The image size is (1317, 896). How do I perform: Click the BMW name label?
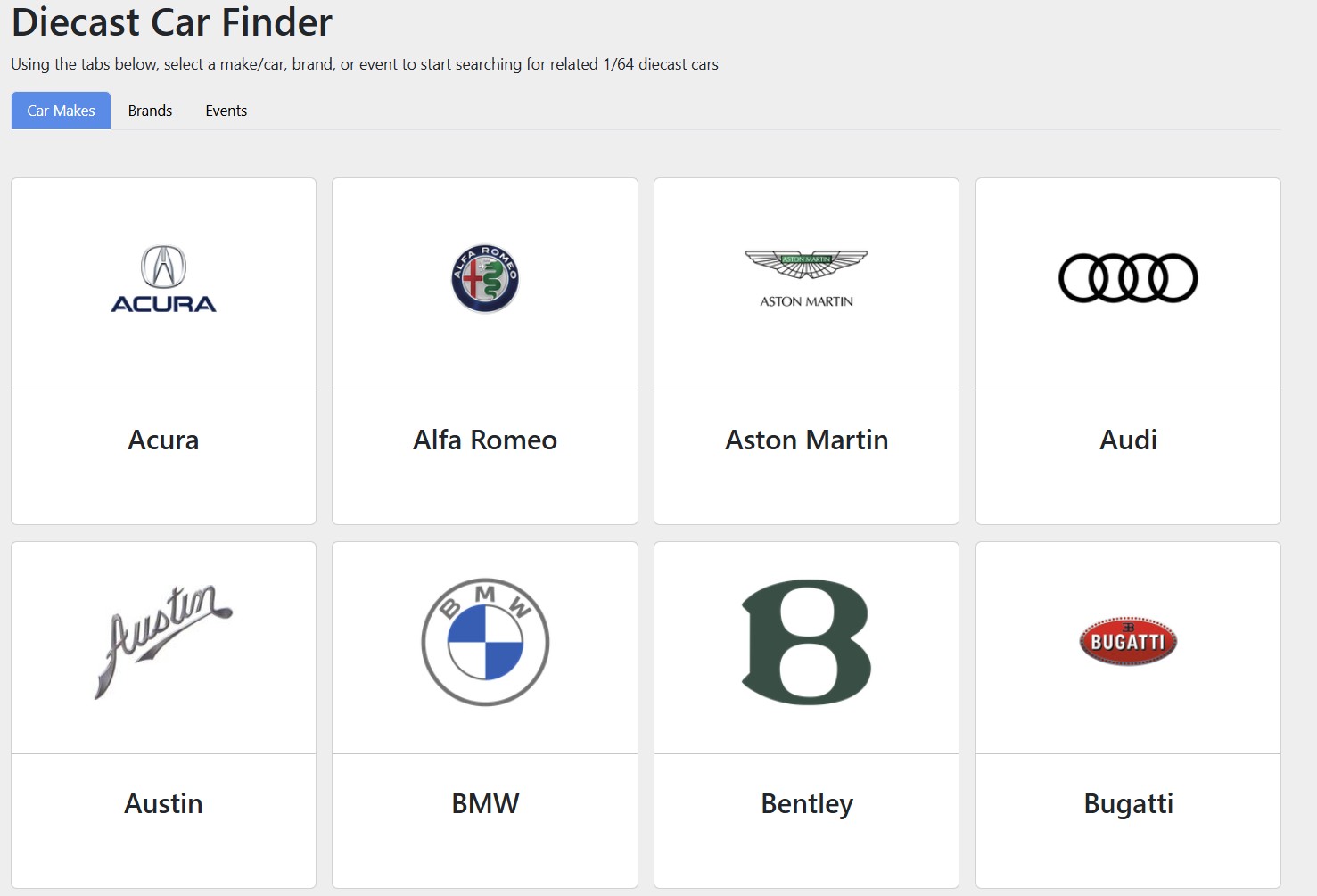coord(484,802)
